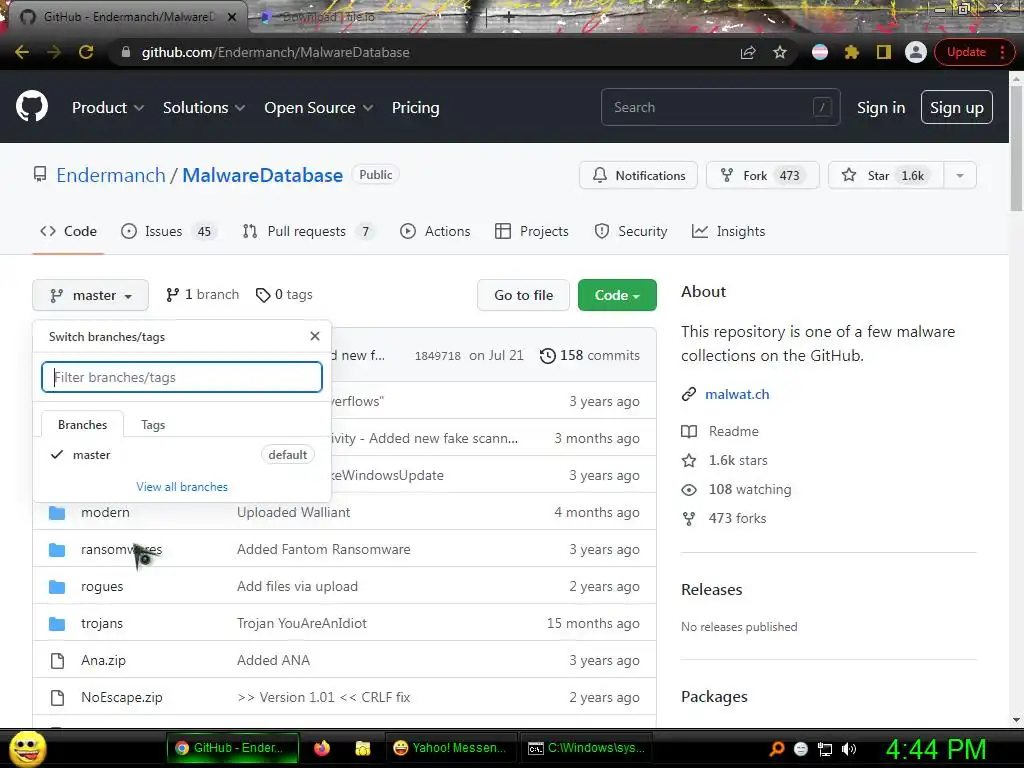Image resolution: width=1024 pixels, height=768 pixels.
Task: Open the malwat.ch website link
Action: tap(737, 394)
